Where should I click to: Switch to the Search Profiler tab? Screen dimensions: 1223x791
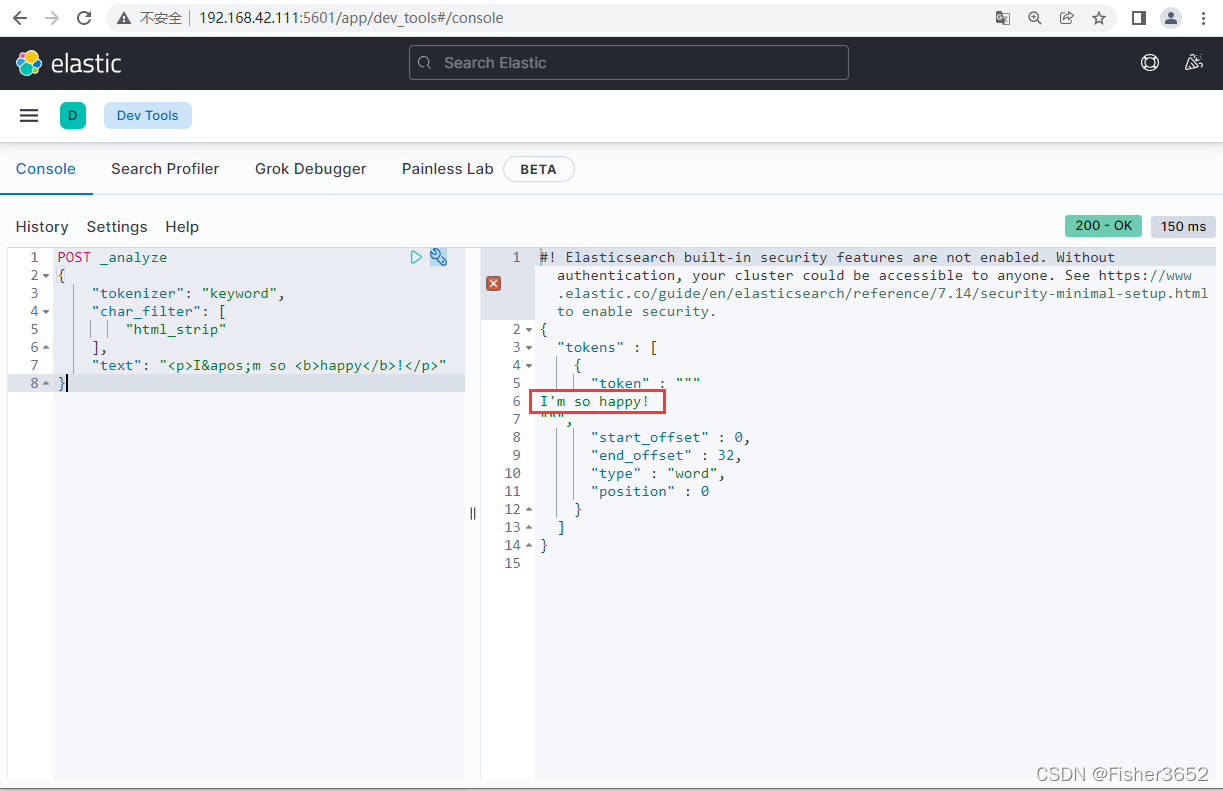point(165,169)
